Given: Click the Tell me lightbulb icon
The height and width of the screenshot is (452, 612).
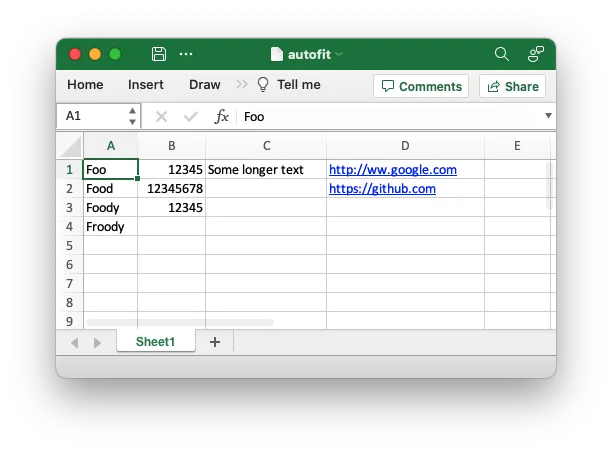Looking at the screenshot, I should (x=263, y=84).
